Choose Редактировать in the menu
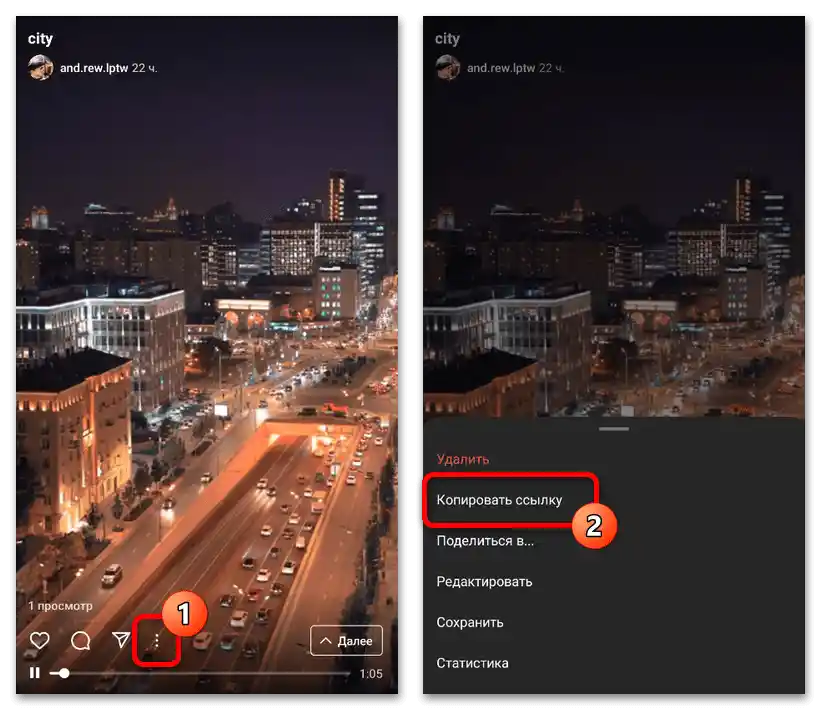Viewport: 821px width, 710px height. (x=484, y=582)
